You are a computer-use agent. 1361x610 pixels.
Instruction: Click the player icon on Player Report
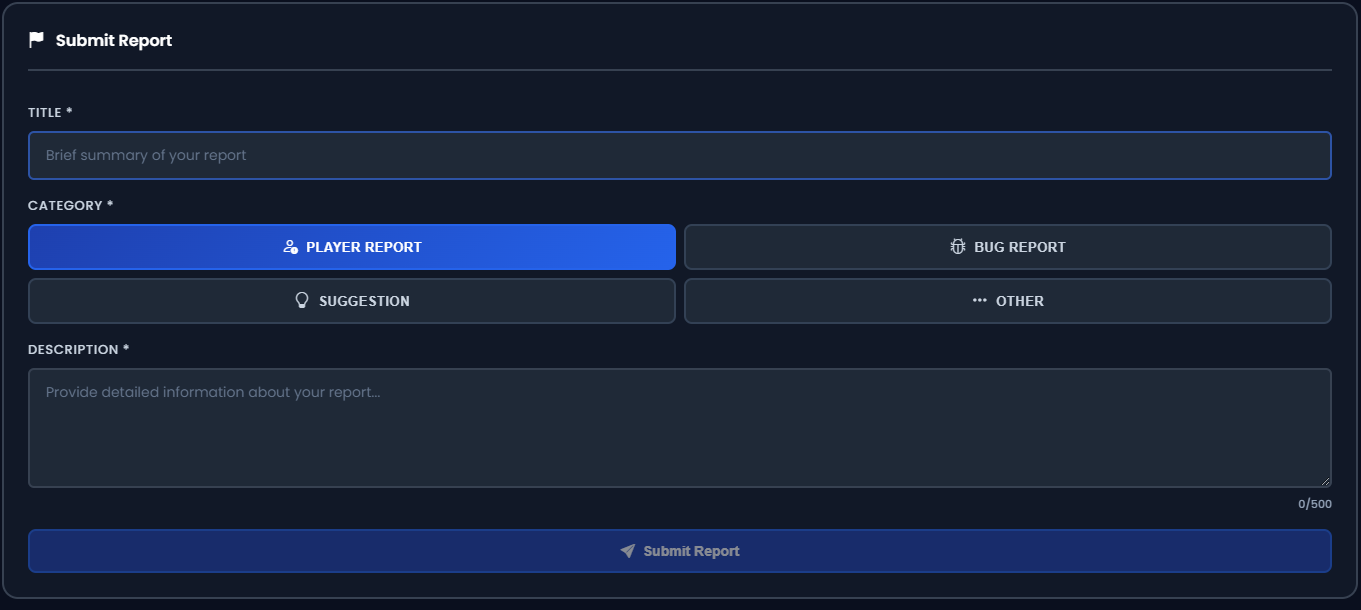pos(291,247)
